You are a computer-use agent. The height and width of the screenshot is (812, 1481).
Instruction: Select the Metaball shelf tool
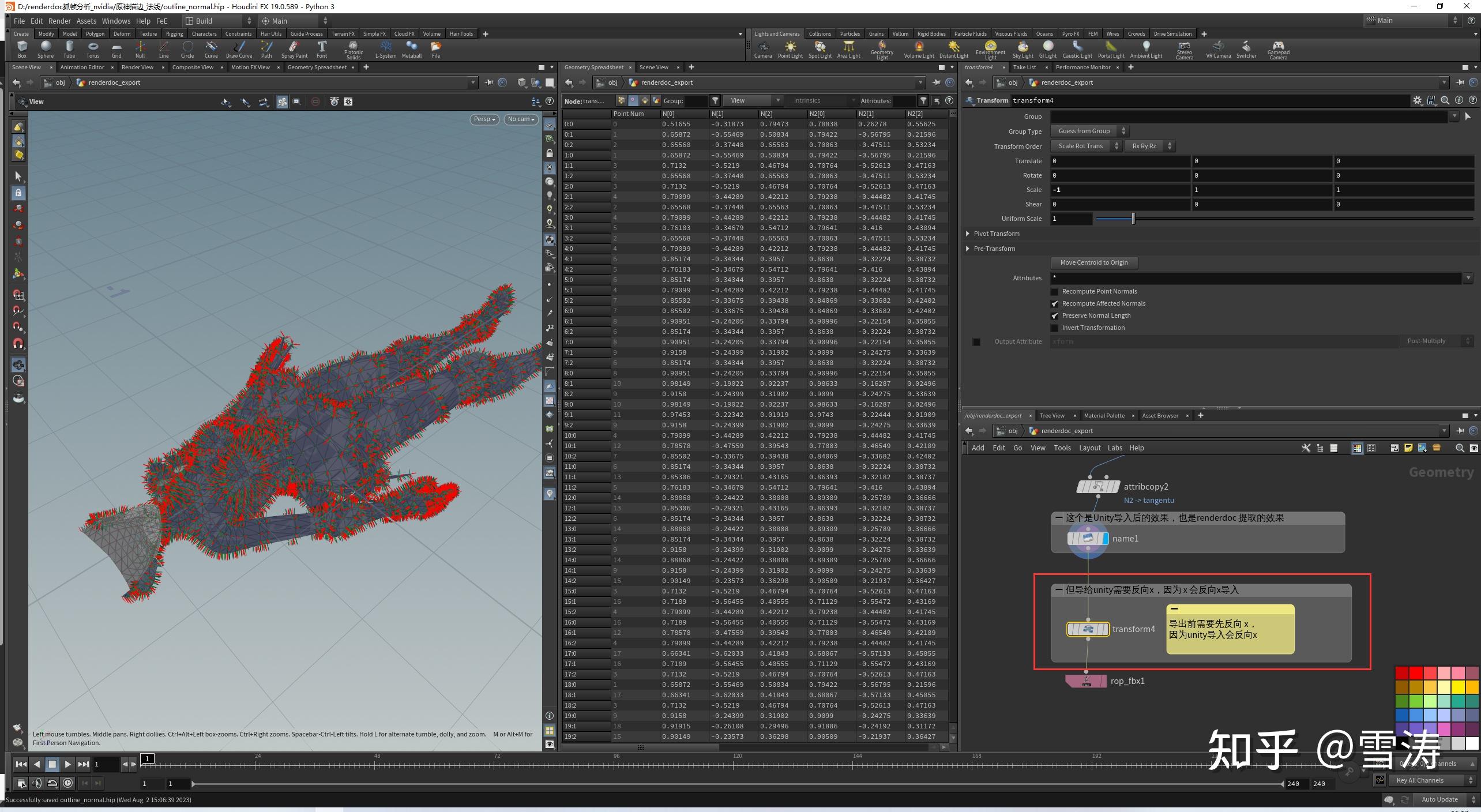411,49
